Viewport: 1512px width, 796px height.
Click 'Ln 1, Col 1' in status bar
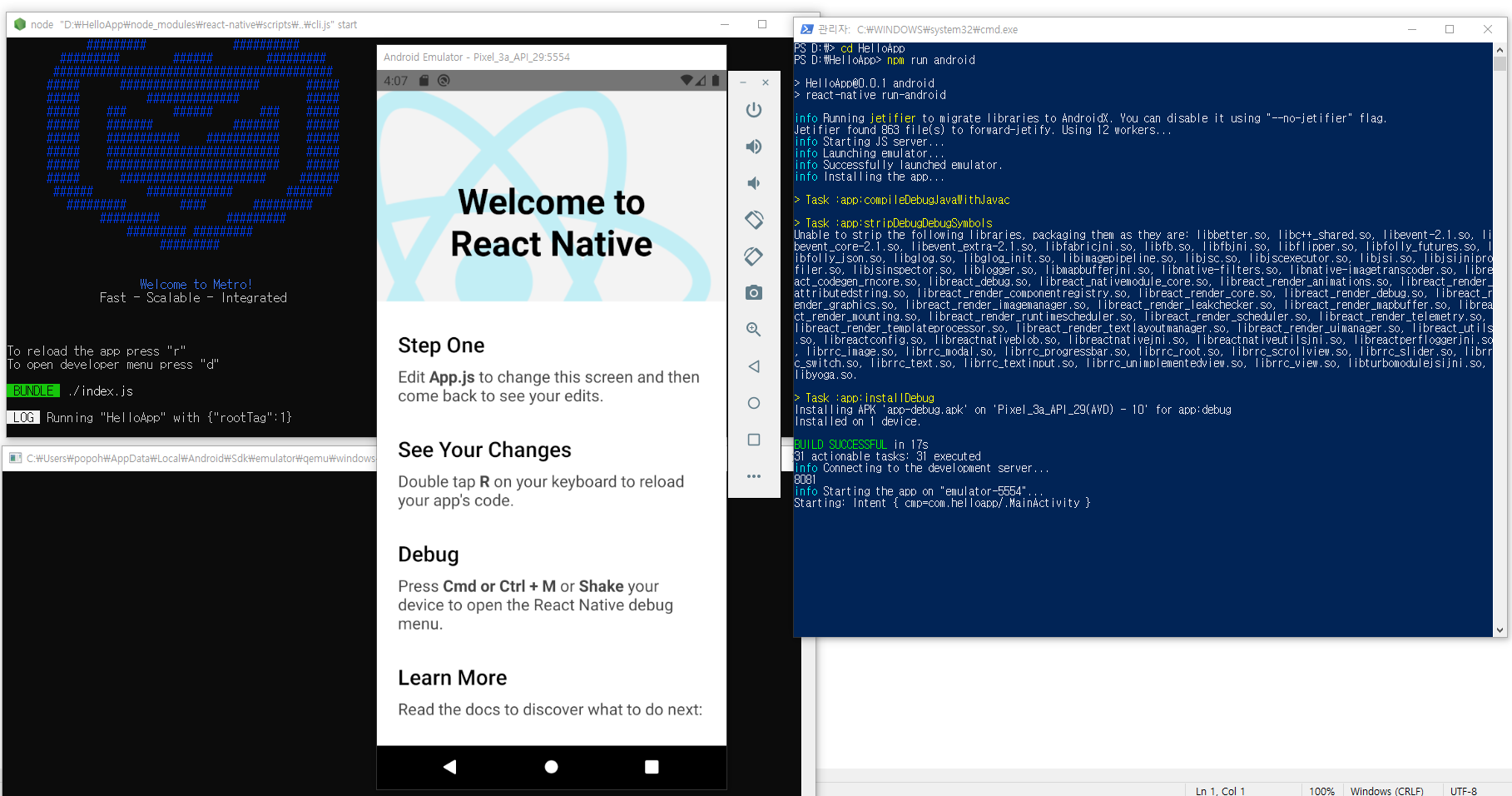click(1220, 791)
